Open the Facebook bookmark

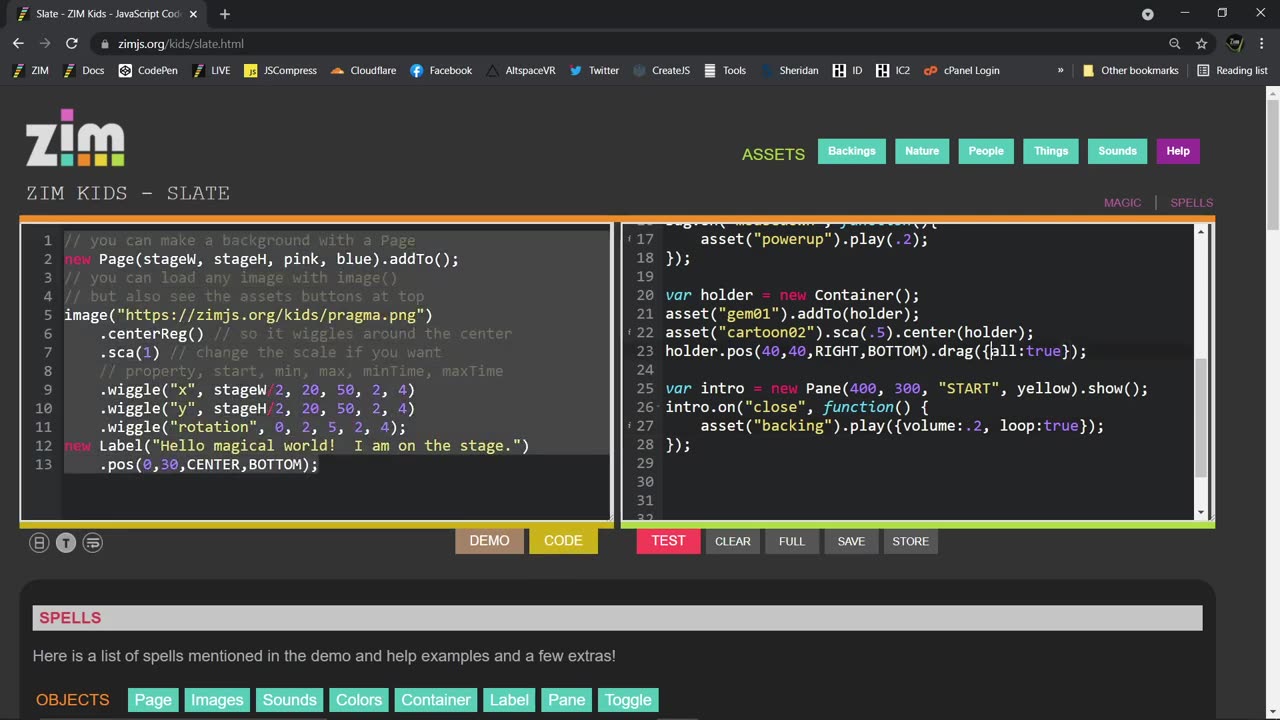441,71
